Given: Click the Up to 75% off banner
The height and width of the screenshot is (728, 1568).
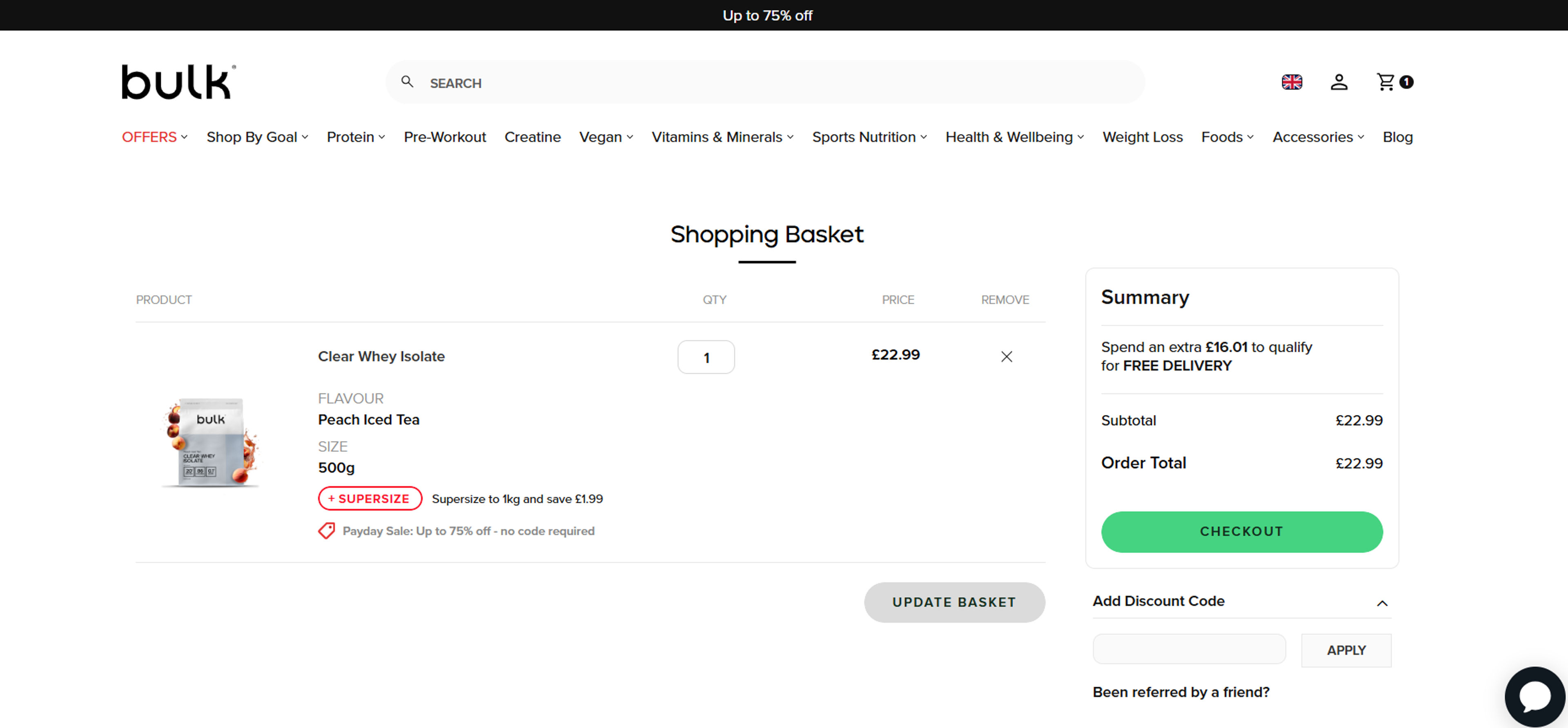Looking at the screenshot, I should 767,16.
